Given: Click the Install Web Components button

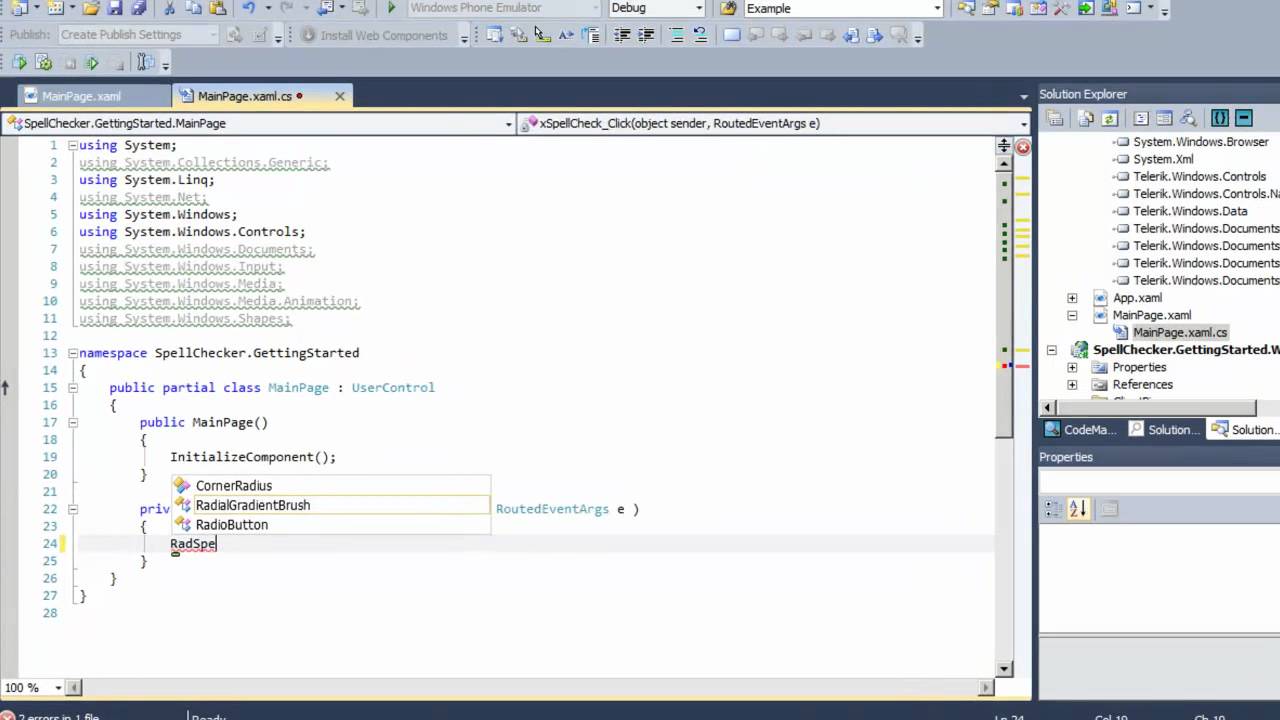Looking at the screenshot, I should [374, 35].
